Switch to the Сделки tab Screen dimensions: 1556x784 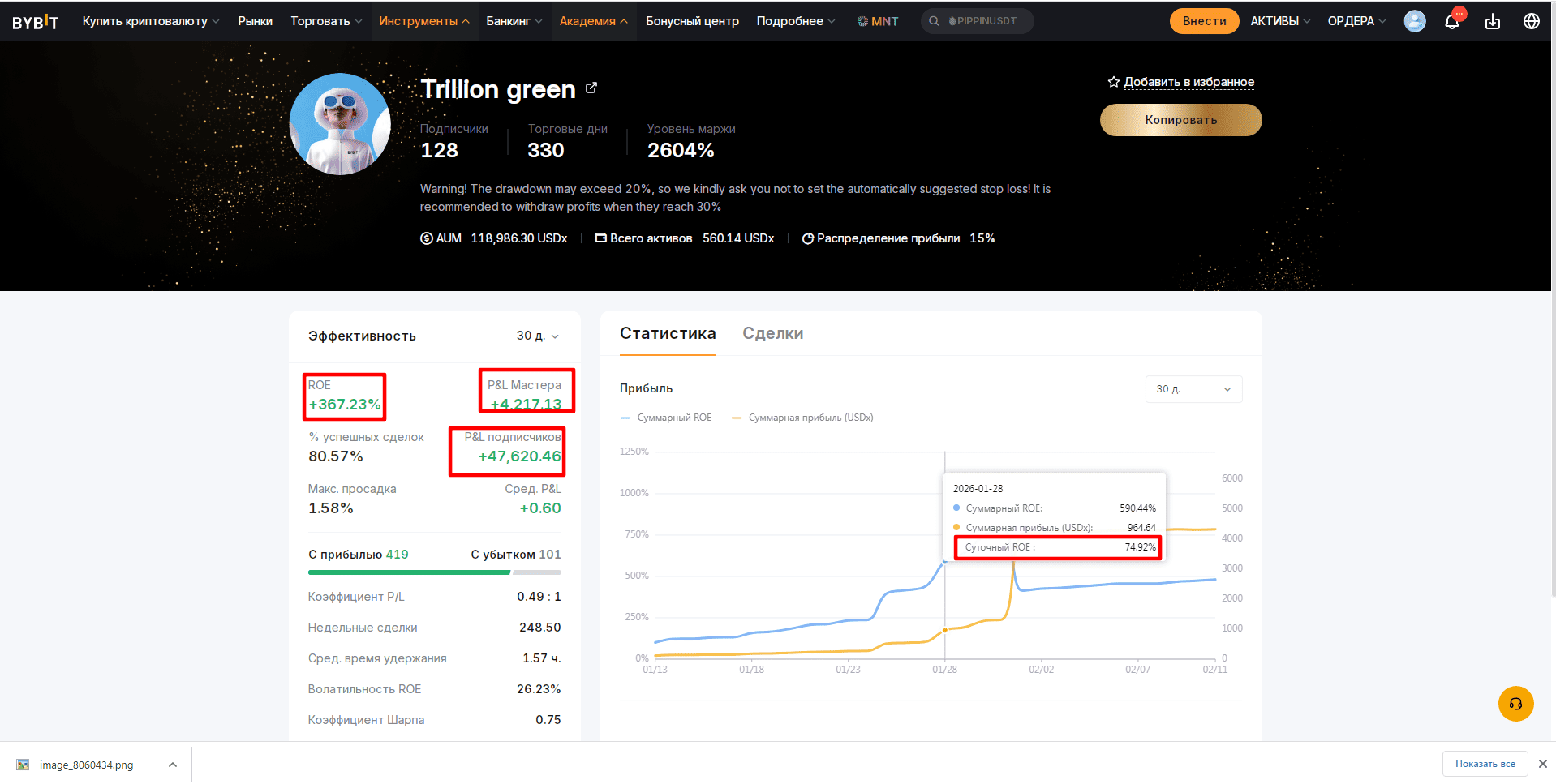point(773,333)
